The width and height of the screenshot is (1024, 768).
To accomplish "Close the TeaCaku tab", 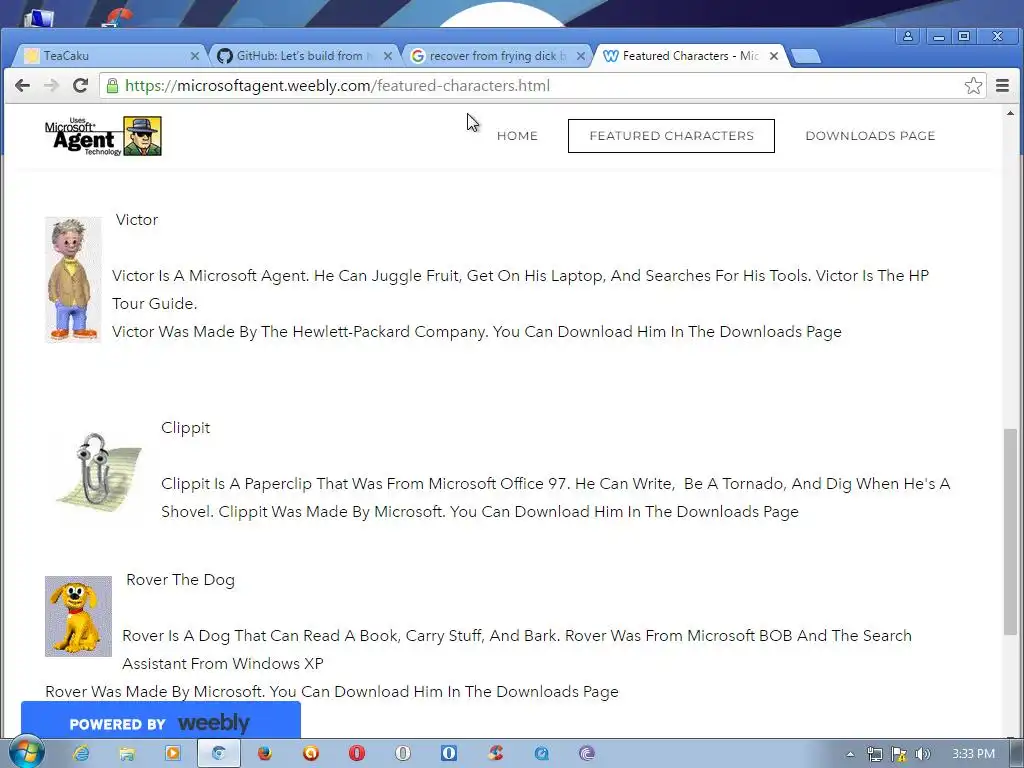I will coord(194,56).
